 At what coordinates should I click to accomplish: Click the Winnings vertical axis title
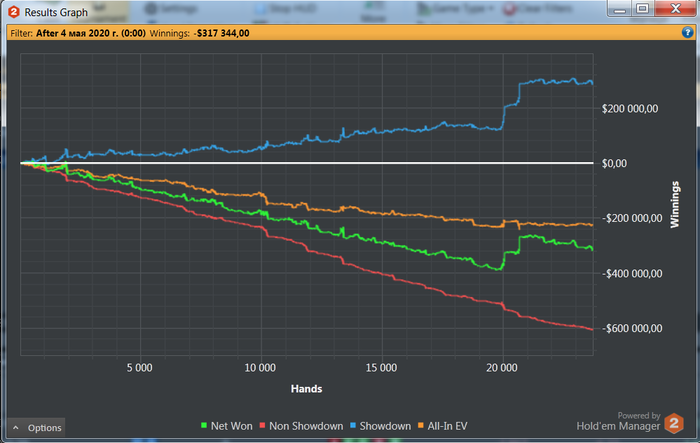point(675,205)
